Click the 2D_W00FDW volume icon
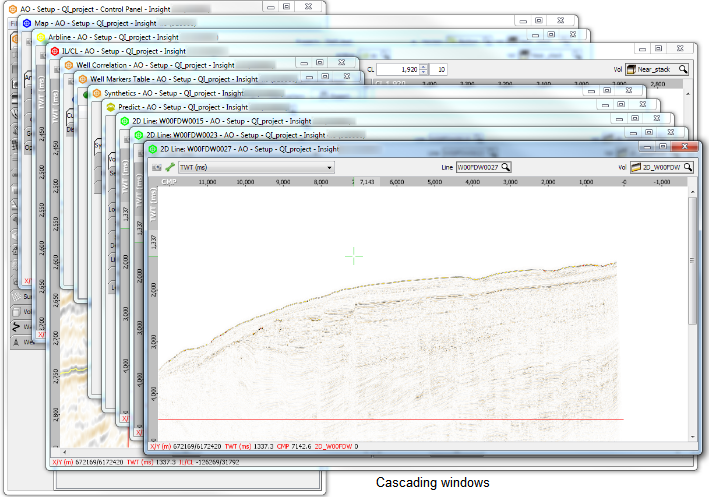This screenshot has width=709, height=497. (636, 167)
